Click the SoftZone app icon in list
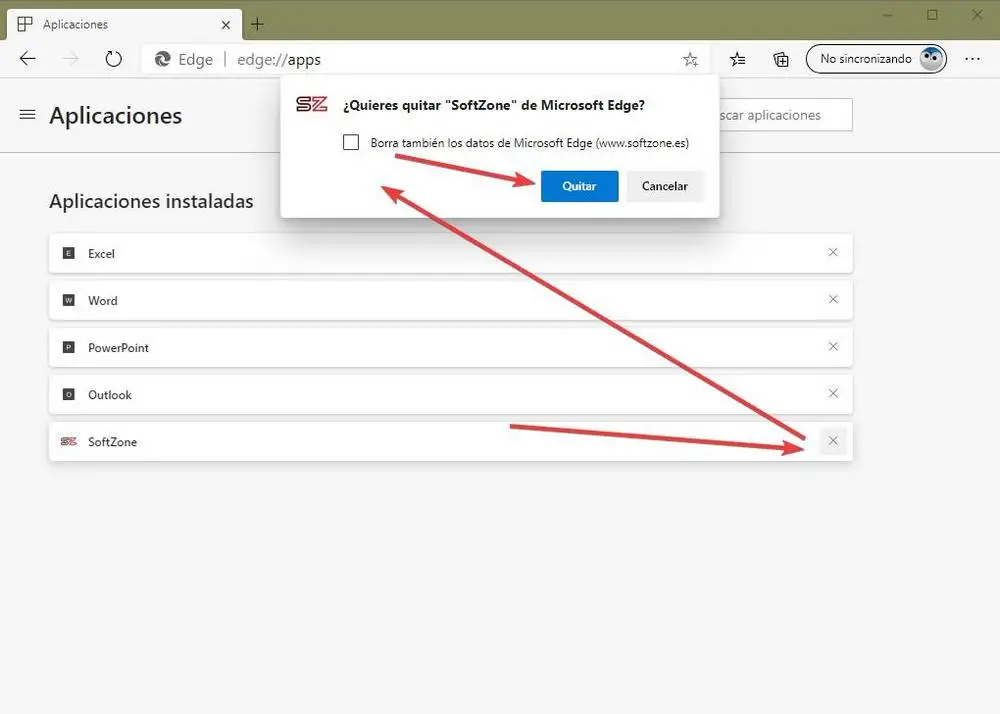This screenshot has width=1000, height=714. (69, 442)
